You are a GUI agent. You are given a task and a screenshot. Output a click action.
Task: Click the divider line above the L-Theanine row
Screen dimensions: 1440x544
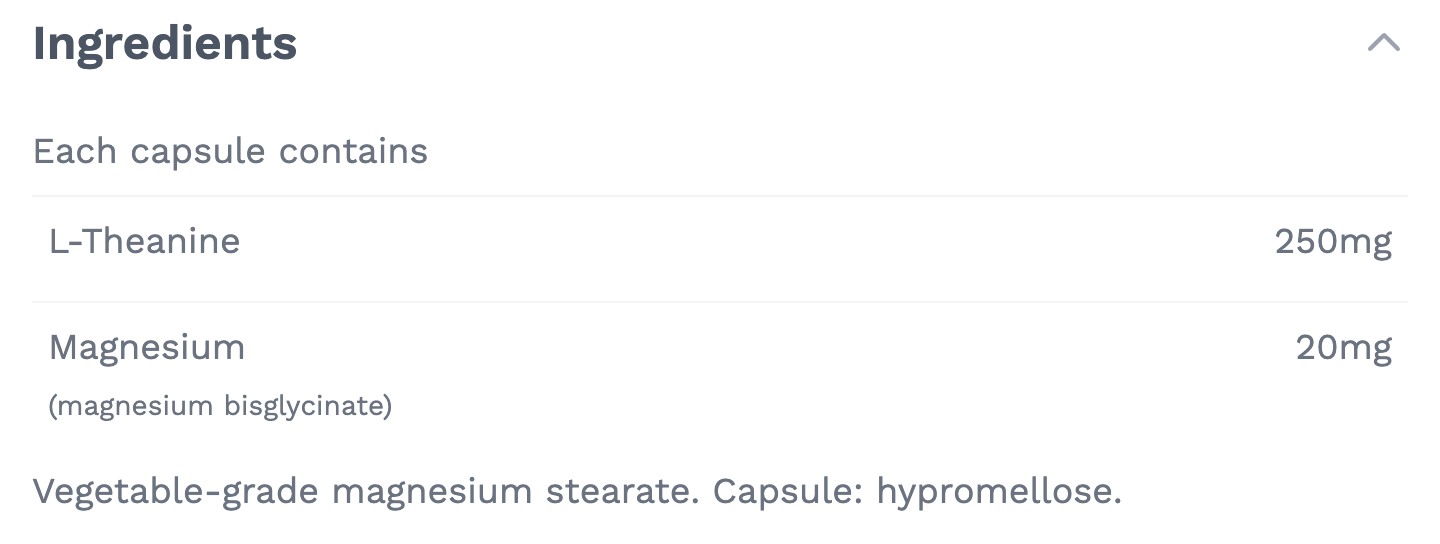pos(720,196)
